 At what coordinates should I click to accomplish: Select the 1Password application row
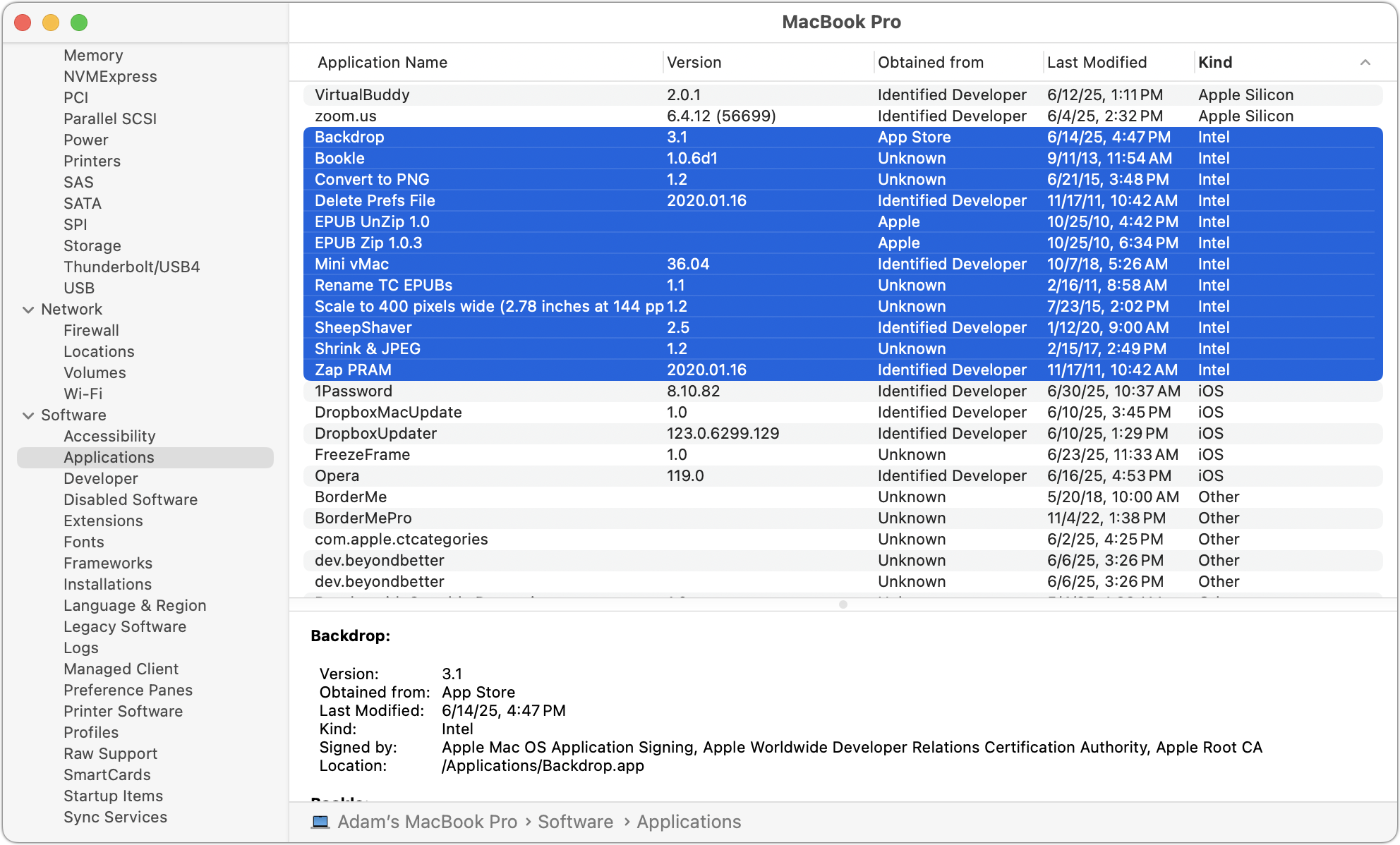tap(353, 391)
